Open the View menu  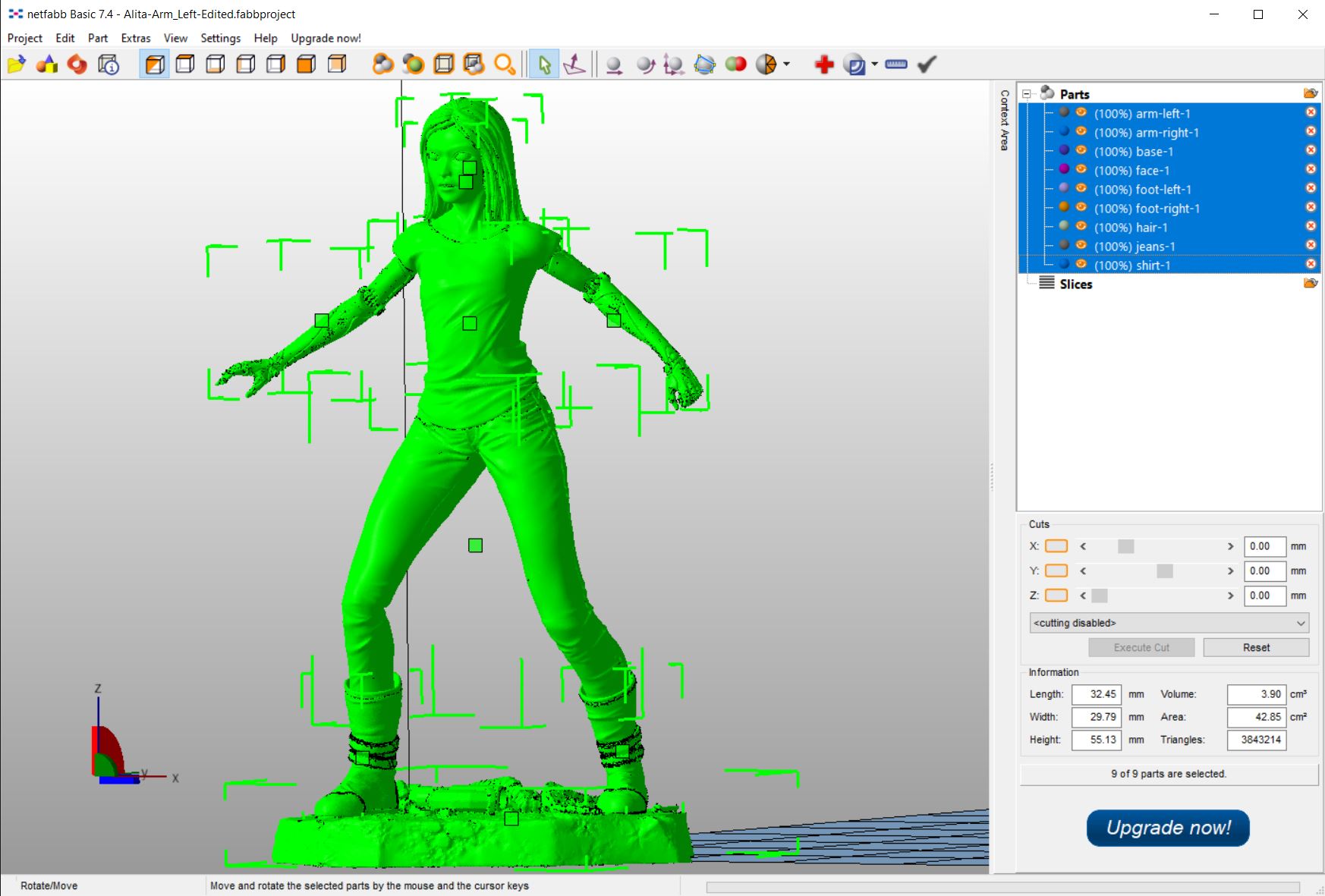[175, 38]
